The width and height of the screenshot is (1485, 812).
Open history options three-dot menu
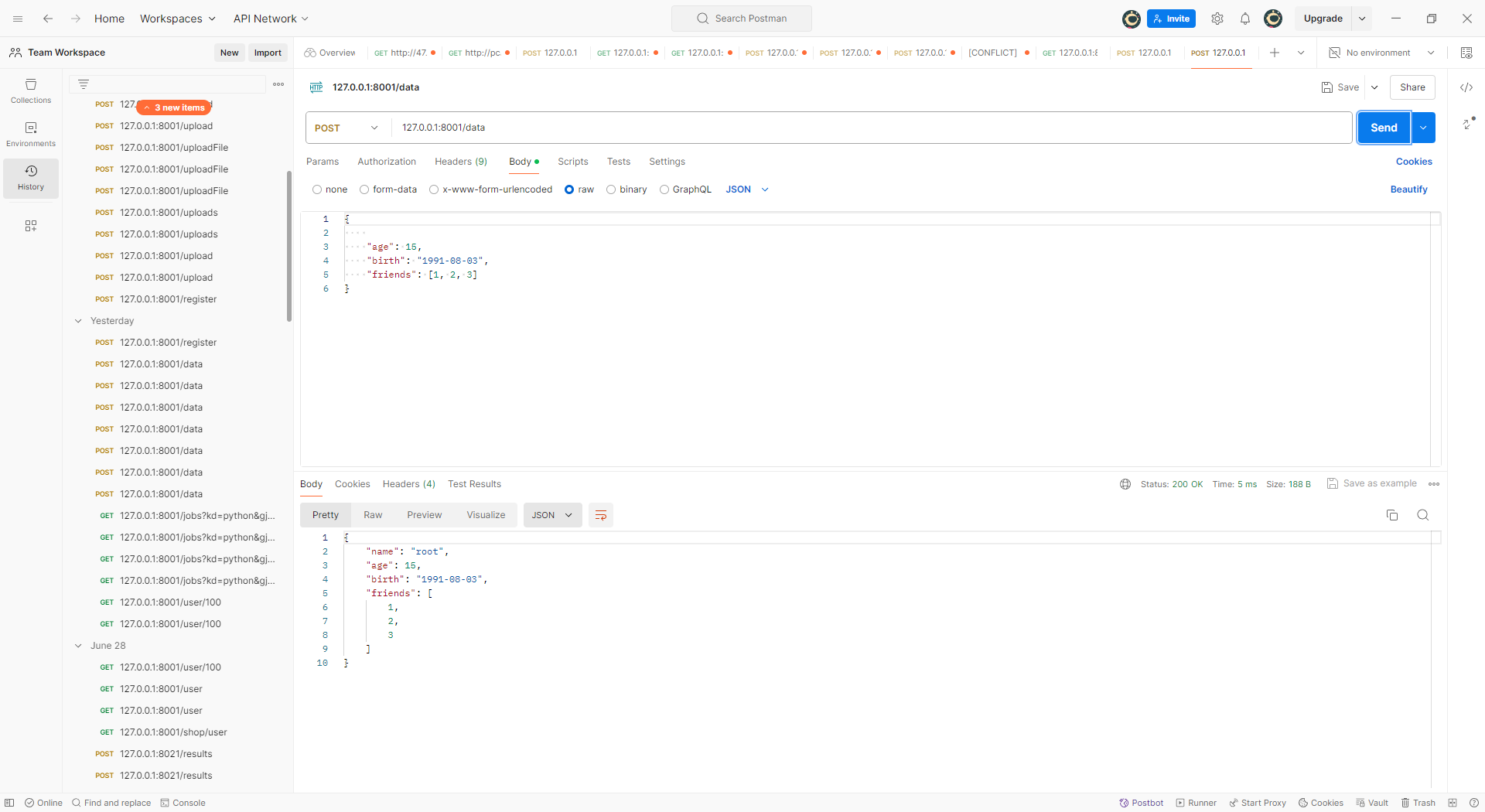(278, 84)
